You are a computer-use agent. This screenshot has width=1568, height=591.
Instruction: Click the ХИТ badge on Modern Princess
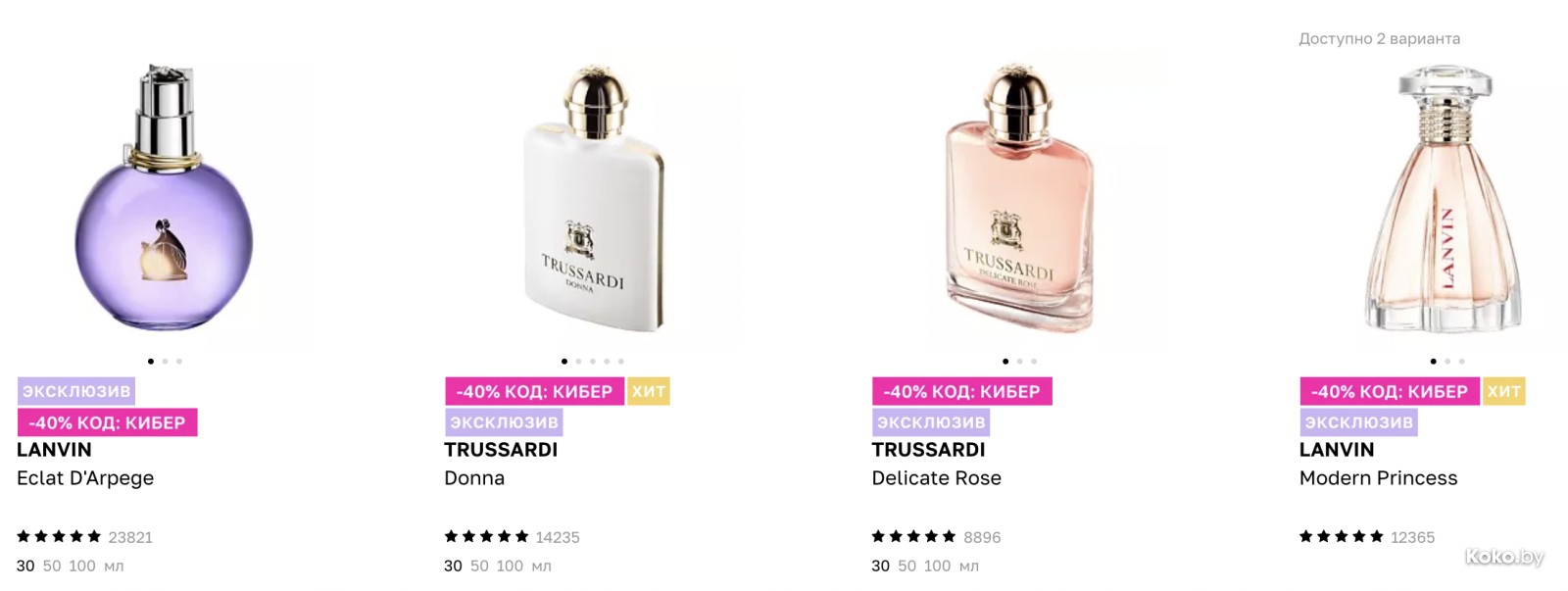[1503, 391]
